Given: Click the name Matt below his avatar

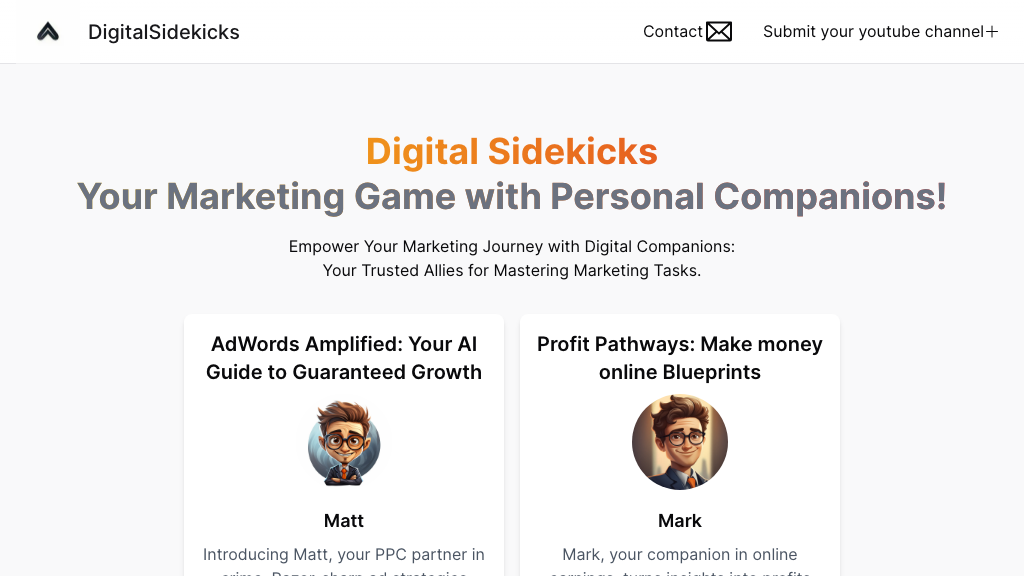Looking at the screenshot, I should pyautogui.click(x=344, y=520).
